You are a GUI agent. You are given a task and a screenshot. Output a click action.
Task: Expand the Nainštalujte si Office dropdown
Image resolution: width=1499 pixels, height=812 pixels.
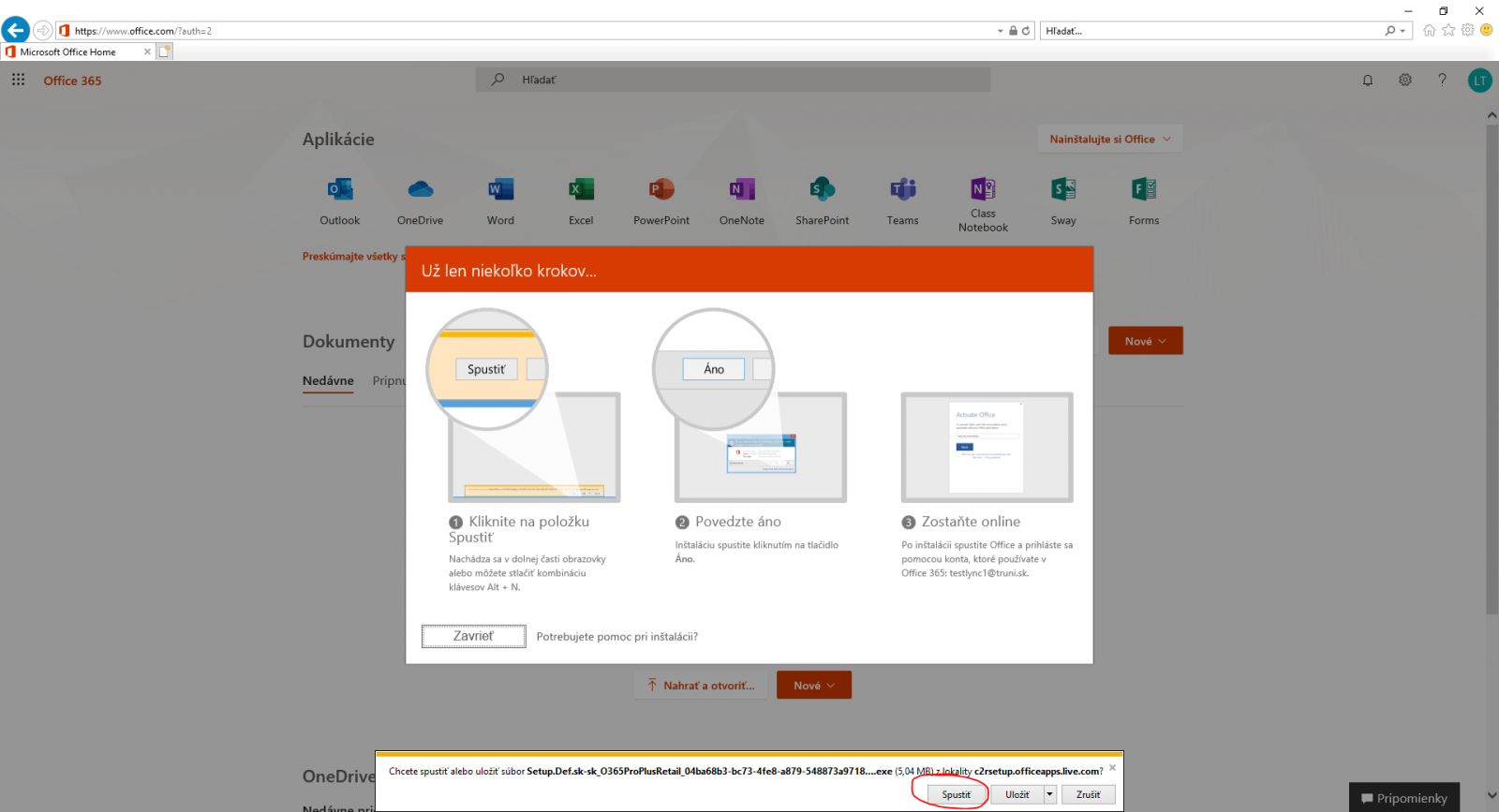point(1110,139)
